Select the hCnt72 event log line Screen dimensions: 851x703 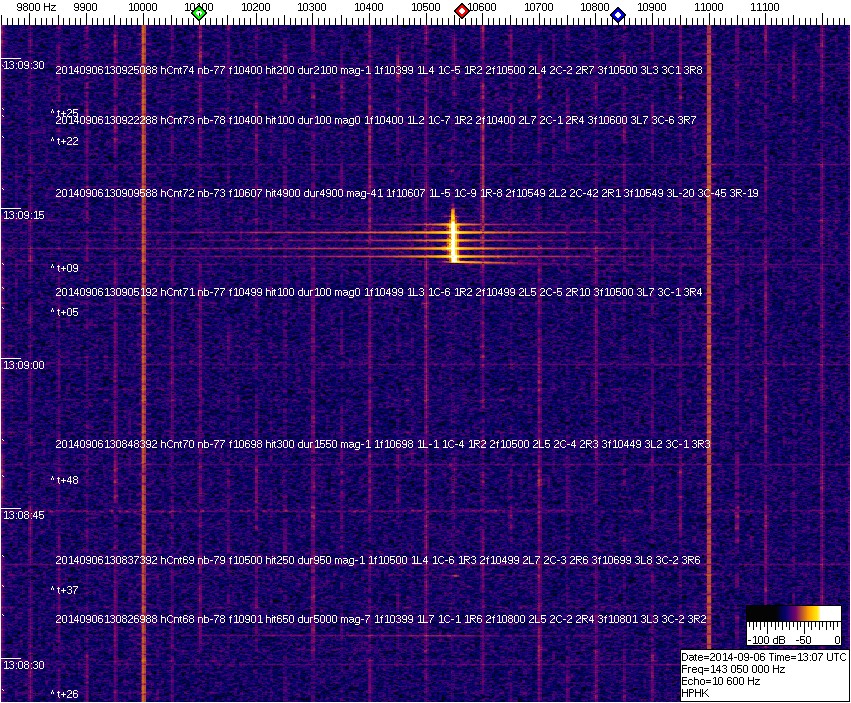coord(406,193)
